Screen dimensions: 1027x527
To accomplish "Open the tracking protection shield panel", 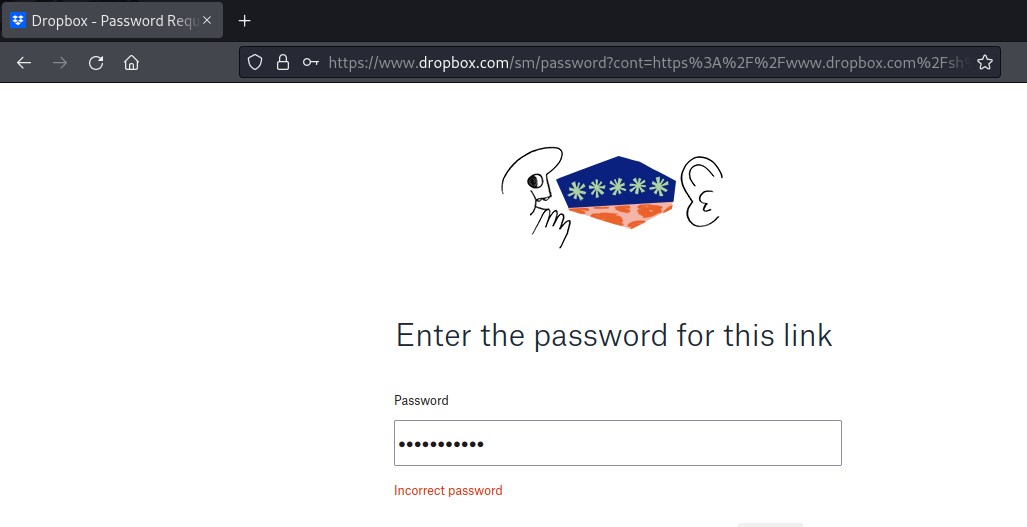I will tap(255, 62).
